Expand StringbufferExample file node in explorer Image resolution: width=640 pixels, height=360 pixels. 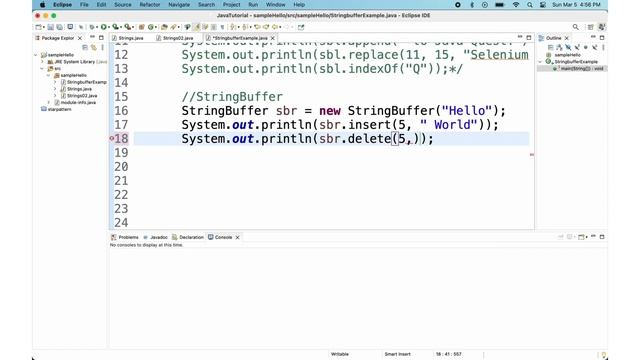pyautogui.click(x=55, y=82)
